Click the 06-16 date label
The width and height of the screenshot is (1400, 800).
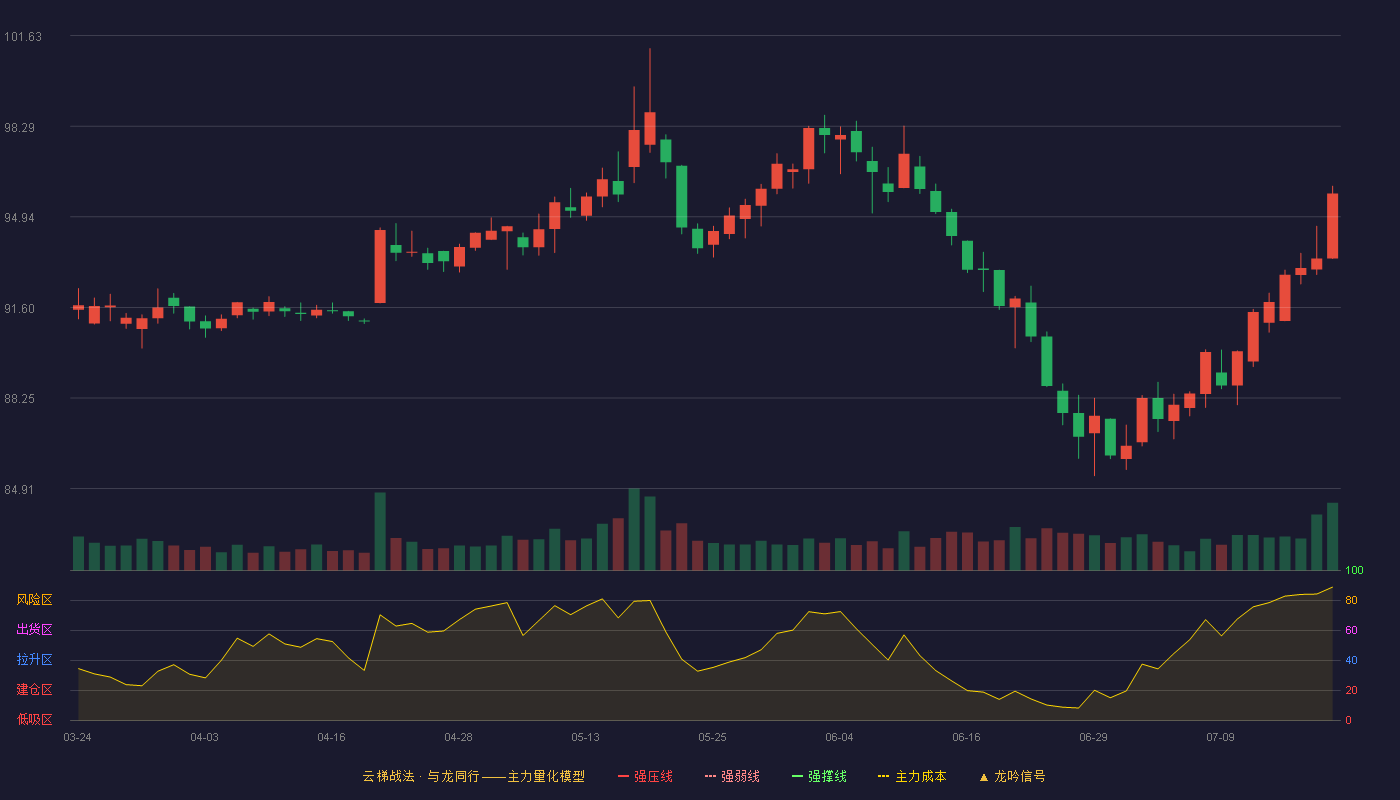966,737
